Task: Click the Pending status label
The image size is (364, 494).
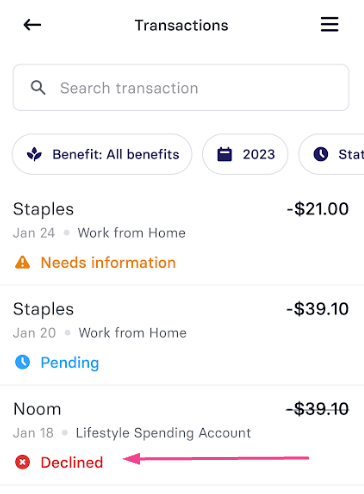Action: (70, 363)
